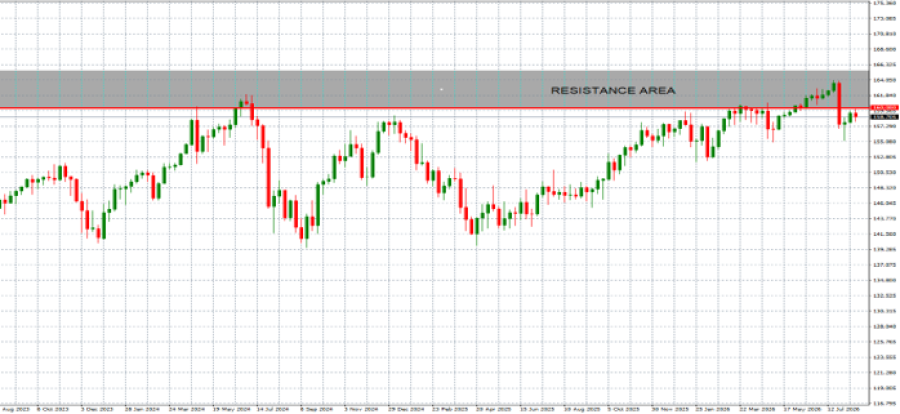The image size is (900, 414).
Task: Click the 28 Jan 2024 date label
Action: [142, 410]
